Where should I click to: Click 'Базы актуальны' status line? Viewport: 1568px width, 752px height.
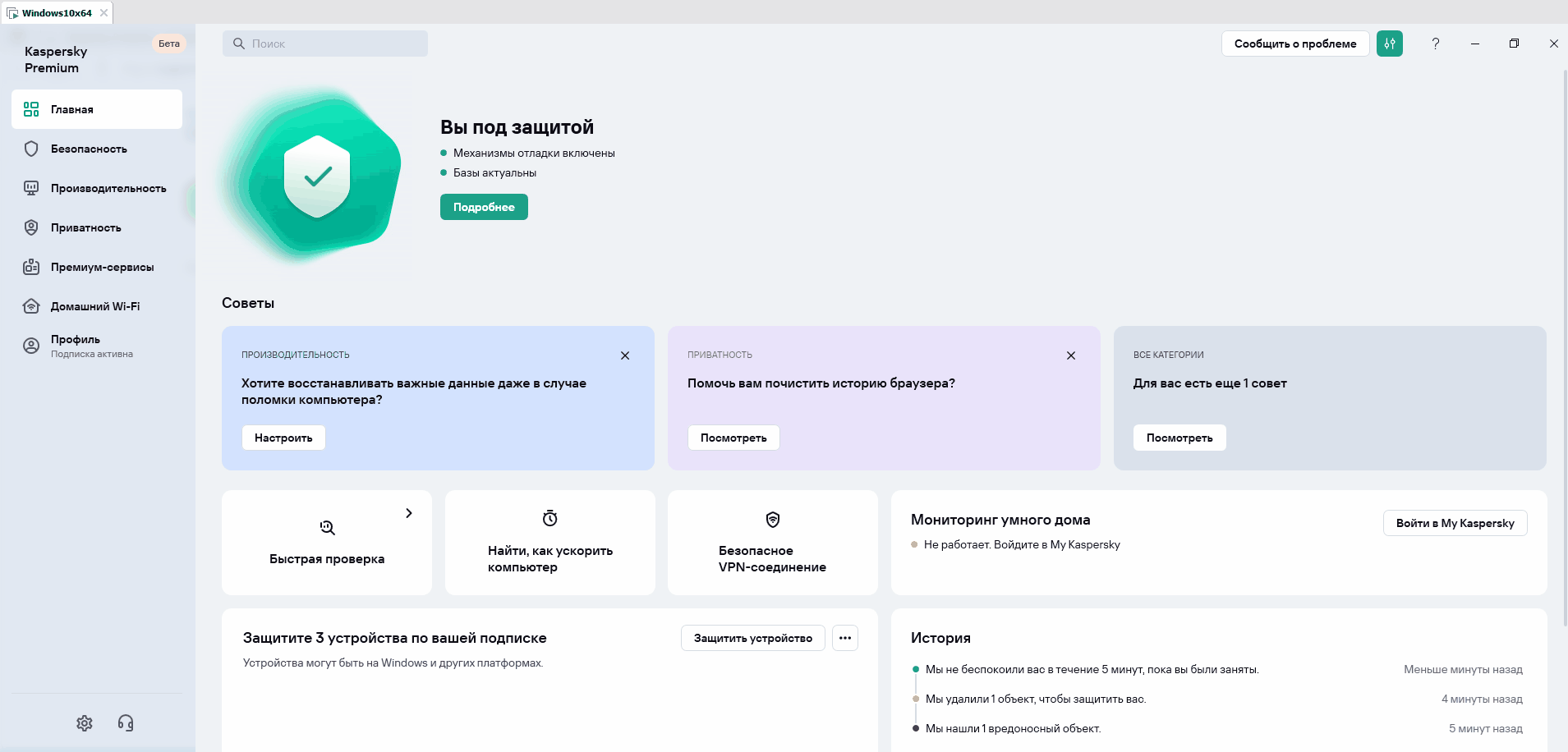pyautogui.click(x=494, y=172)
